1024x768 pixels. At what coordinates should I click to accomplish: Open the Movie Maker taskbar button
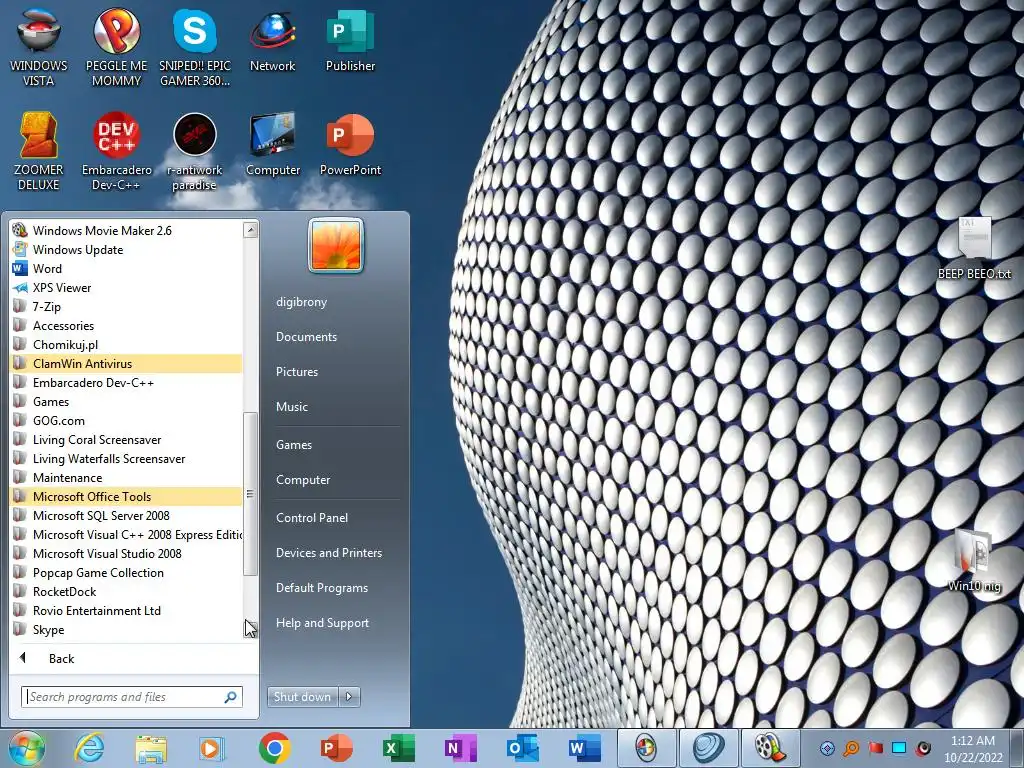coord(769,748)
